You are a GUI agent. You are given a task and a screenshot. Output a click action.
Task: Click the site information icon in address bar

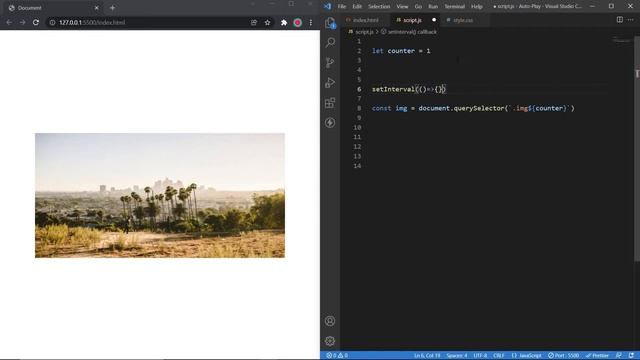(x=52, y=22)
